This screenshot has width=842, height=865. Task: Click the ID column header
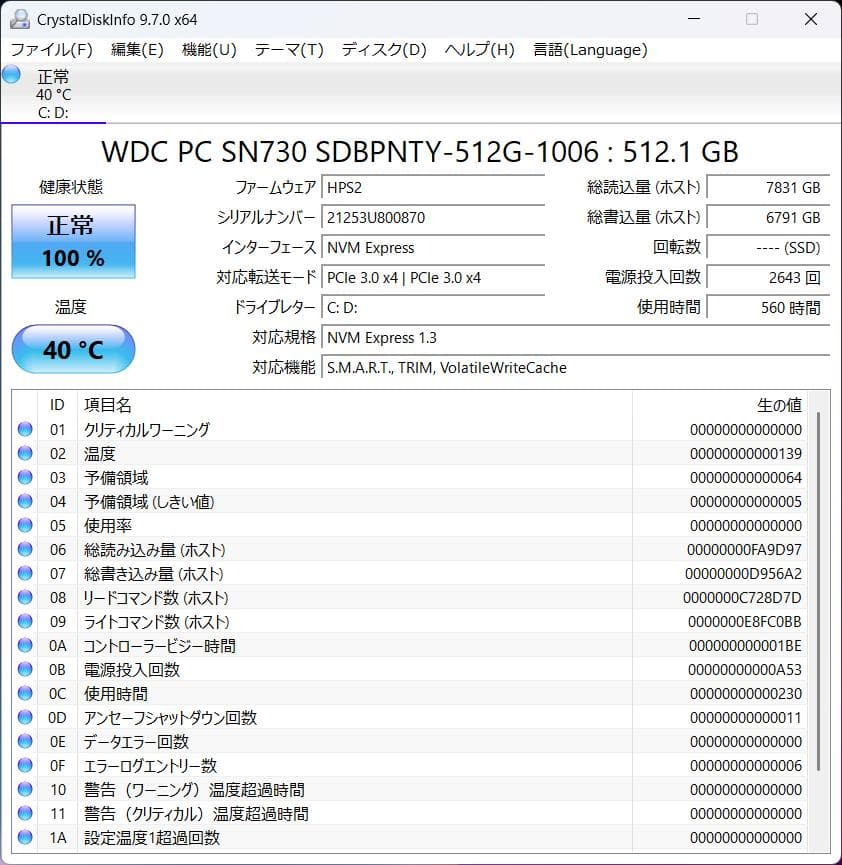pos(57,405)
